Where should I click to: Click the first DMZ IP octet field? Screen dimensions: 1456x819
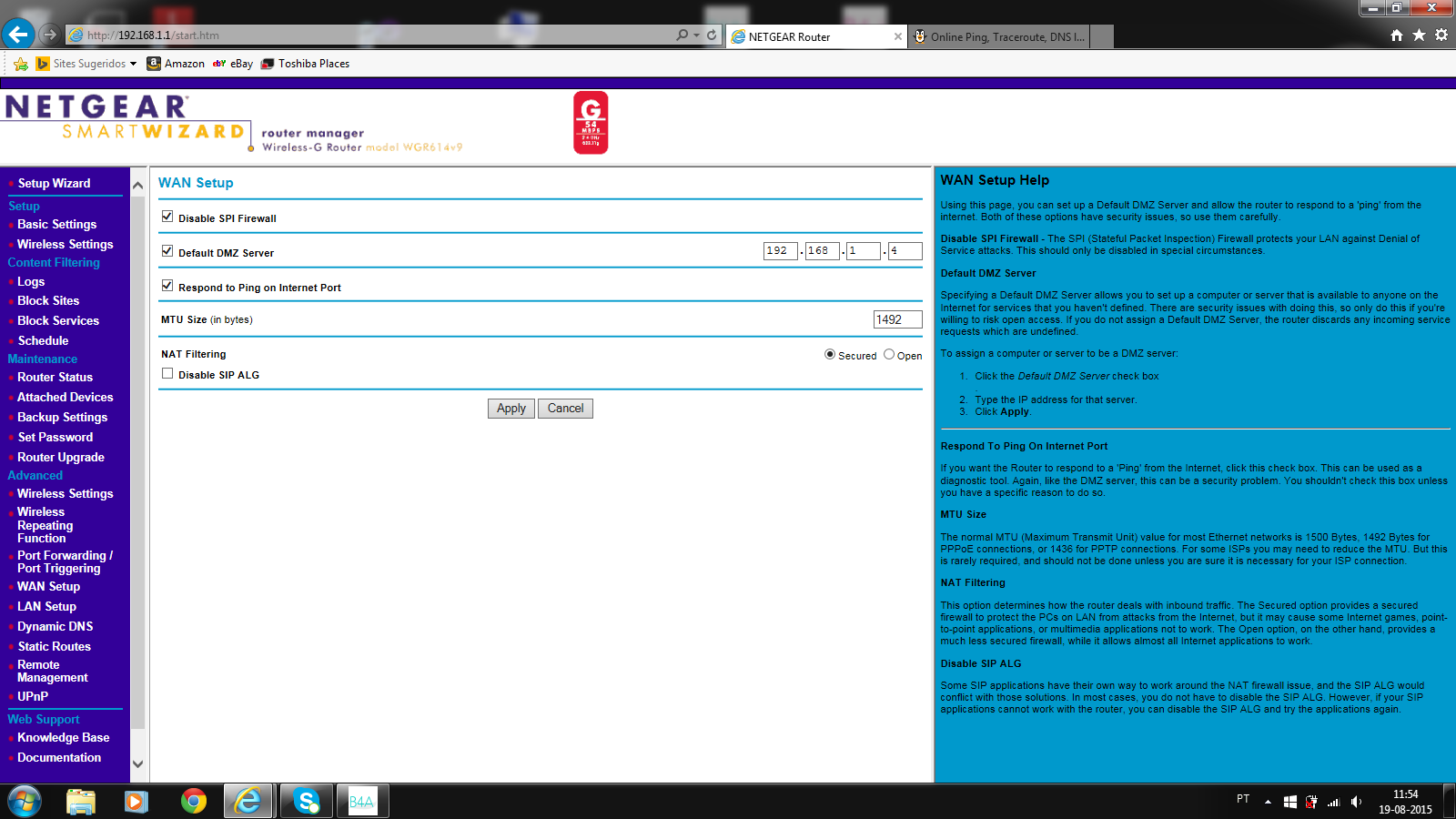tap(781, 251)
